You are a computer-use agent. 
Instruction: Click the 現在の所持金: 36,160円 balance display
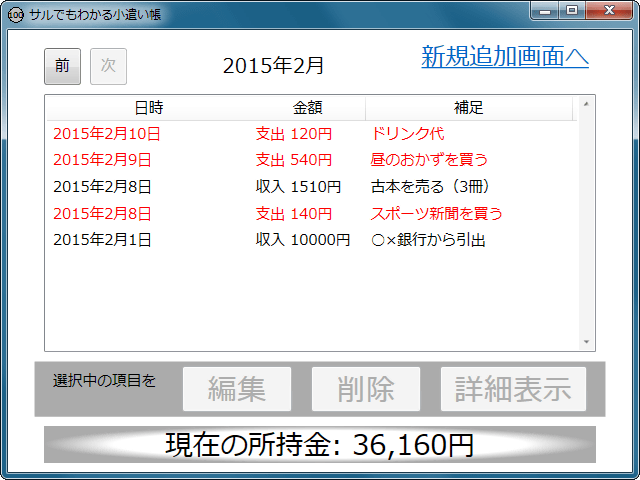[320, 444]
